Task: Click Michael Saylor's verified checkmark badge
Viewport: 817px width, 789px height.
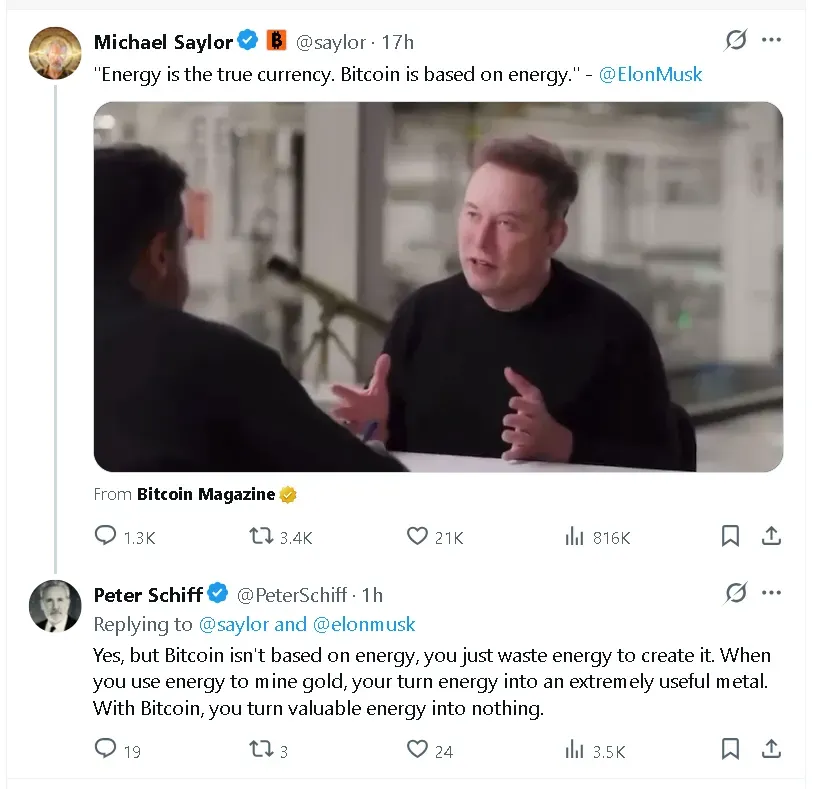Action: (246, 41)
